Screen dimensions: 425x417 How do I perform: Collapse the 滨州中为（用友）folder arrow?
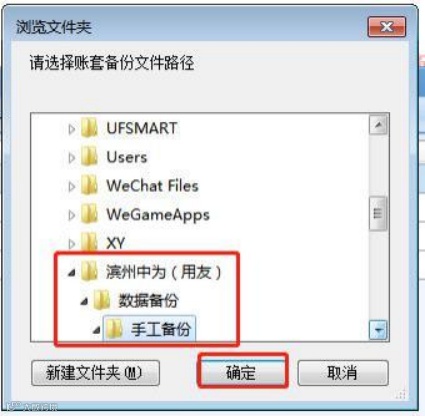point(71,273)
